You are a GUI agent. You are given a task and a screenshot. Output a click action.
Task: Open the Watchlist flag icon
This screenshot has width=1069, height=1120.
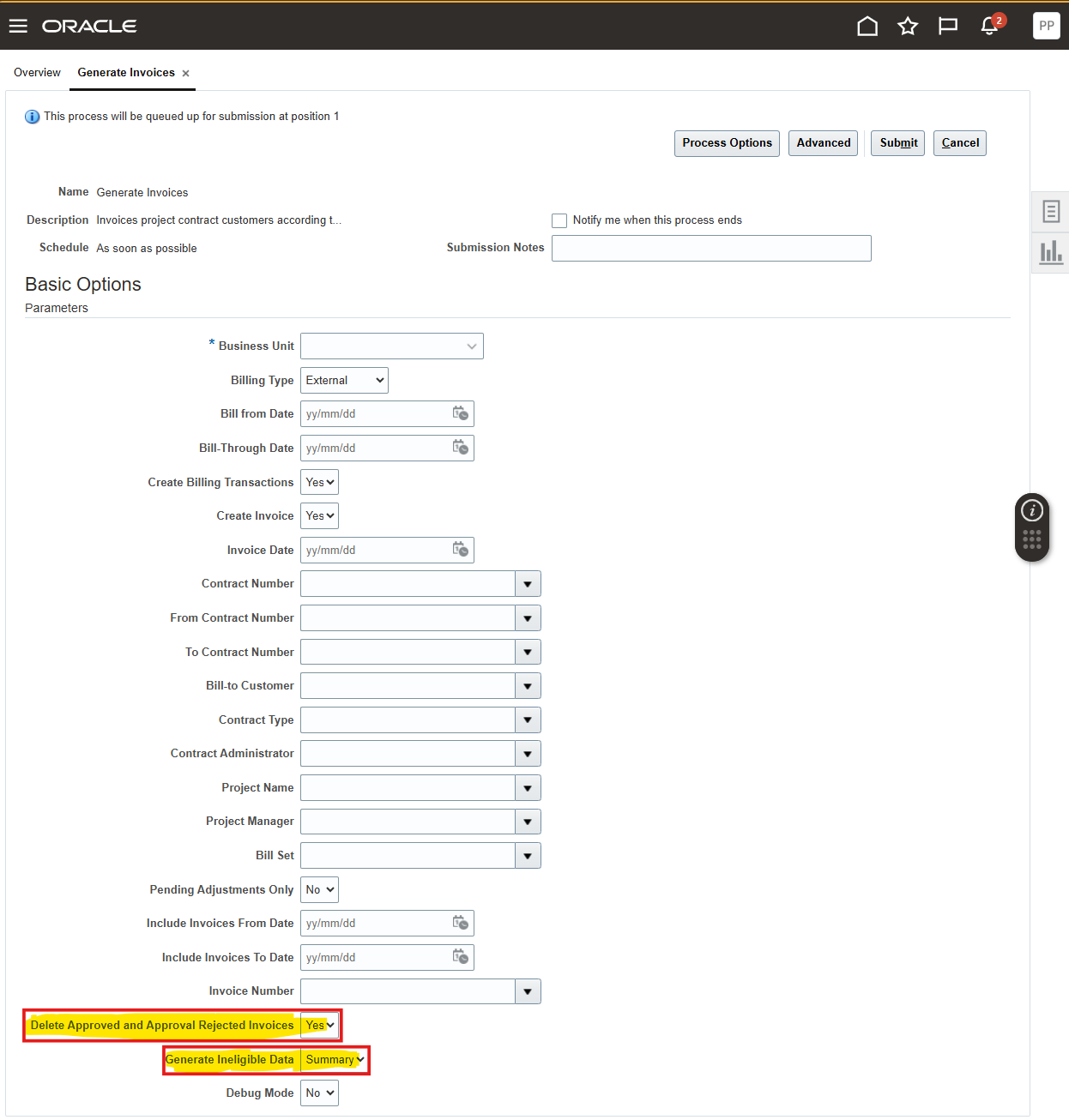click(x=948, y=26)
